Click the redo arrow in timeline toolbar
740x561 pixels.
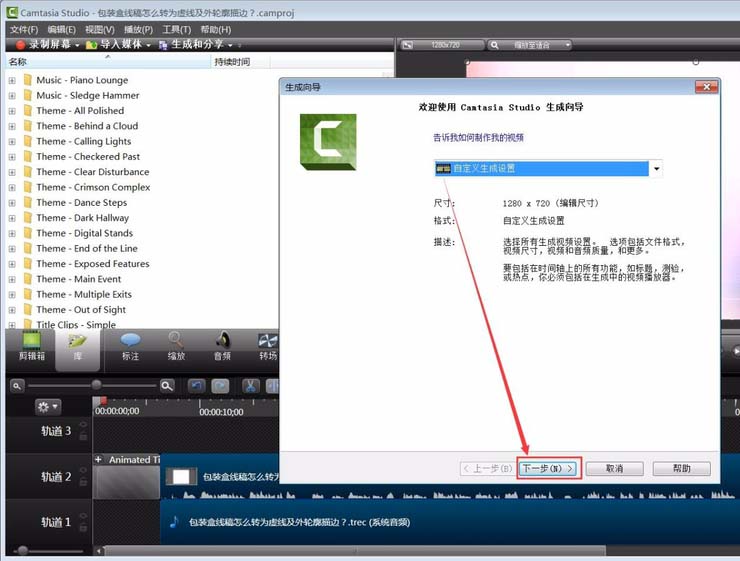(220, 386)
